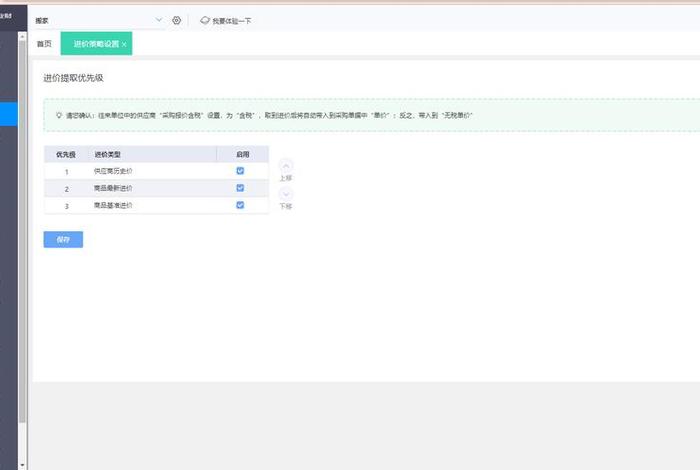This screenshot has width=700, height=470.
Task: Click the 下移 down arrow button
Action: [x=286, y=194]
